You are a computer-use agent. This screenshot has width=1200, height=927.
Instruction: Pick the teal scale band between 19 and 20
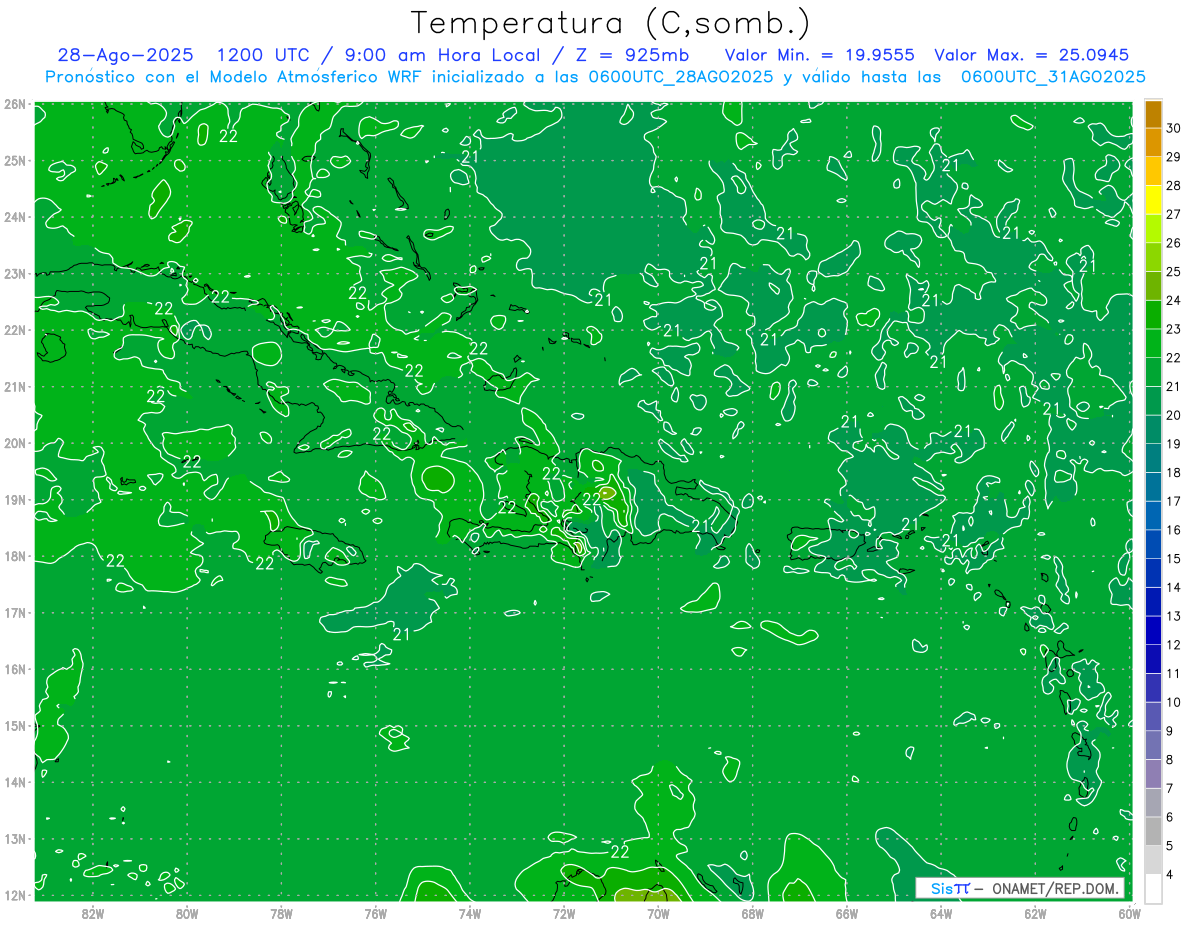[x=1153, y=429]
